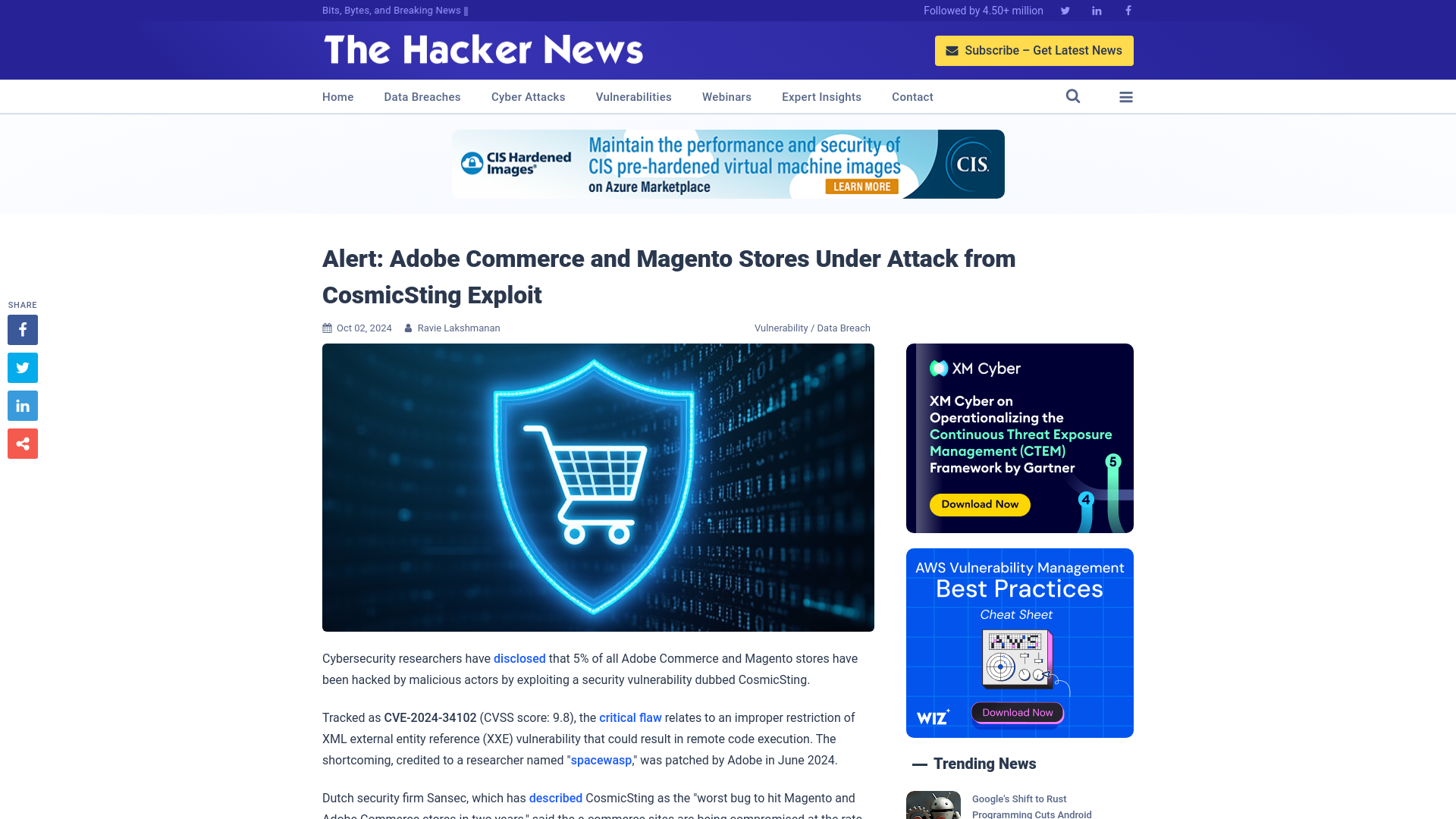Expand Expert Insights menu section

(821, 97)
